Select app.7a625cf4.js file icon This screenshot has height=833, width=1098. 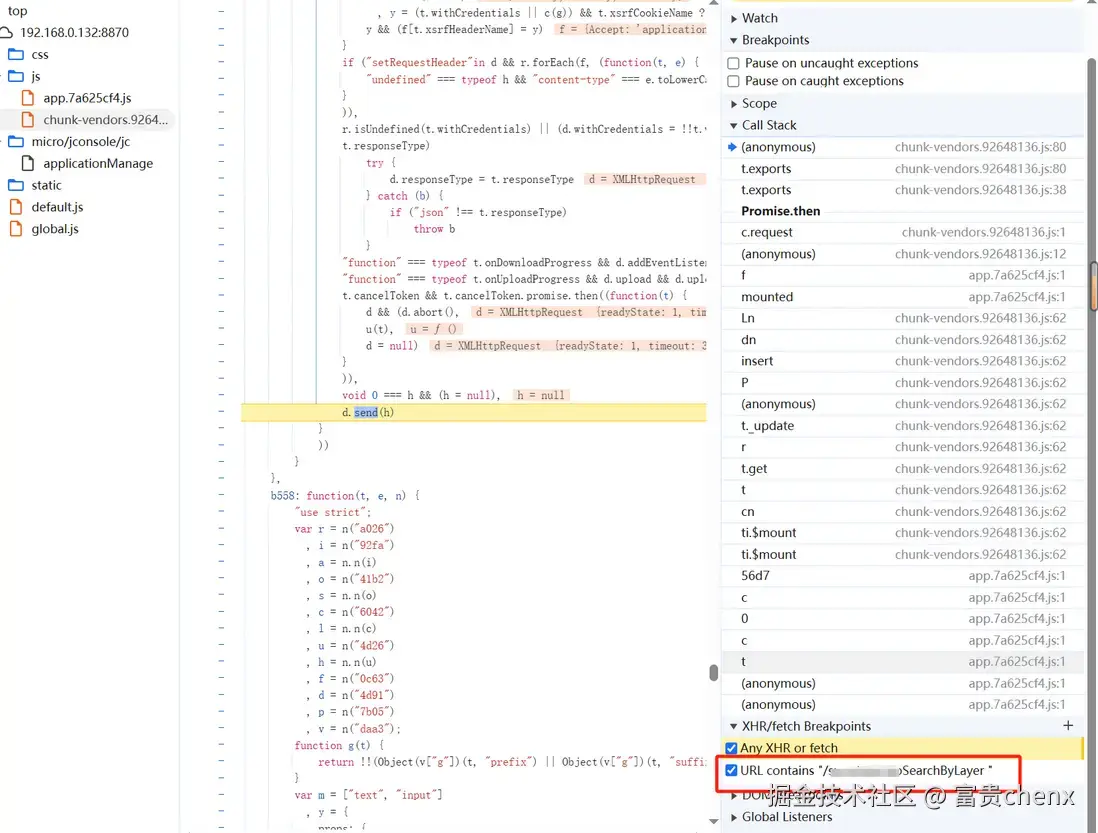28,98
